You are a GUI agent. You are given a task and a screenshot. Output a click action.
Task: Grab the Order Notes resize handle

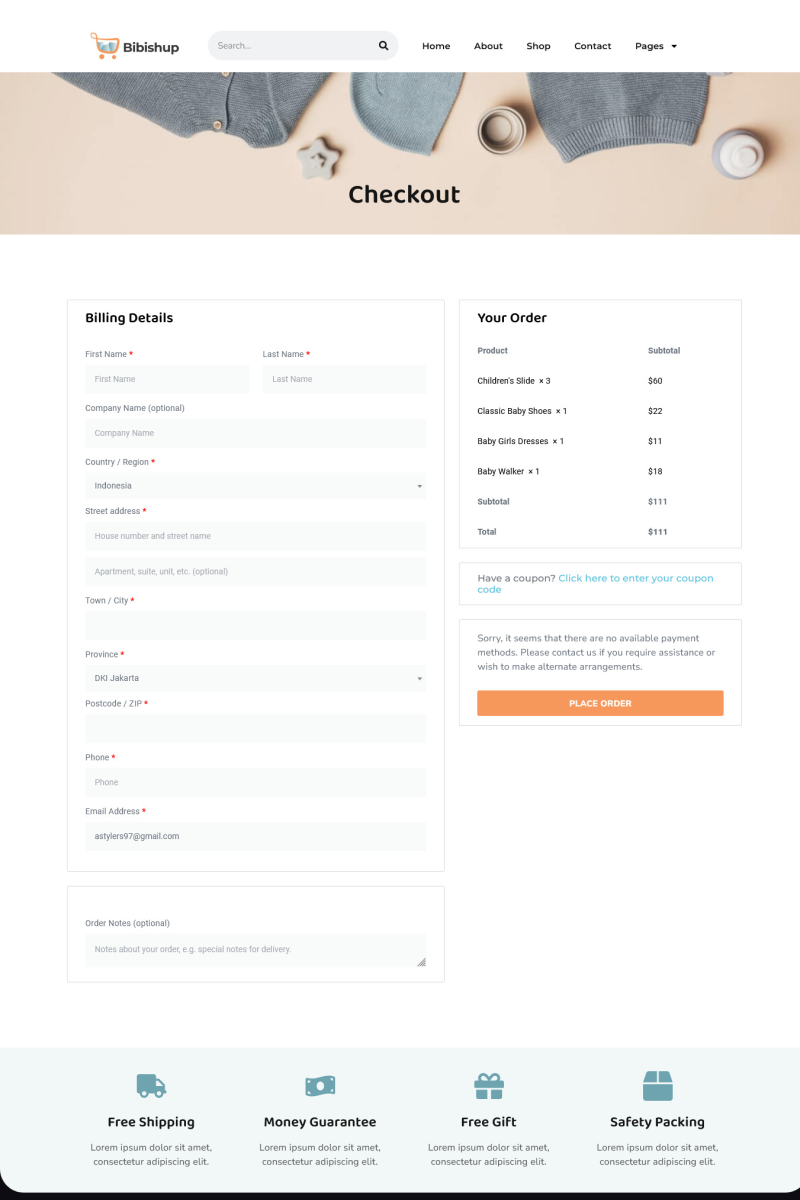pos(421,962)
